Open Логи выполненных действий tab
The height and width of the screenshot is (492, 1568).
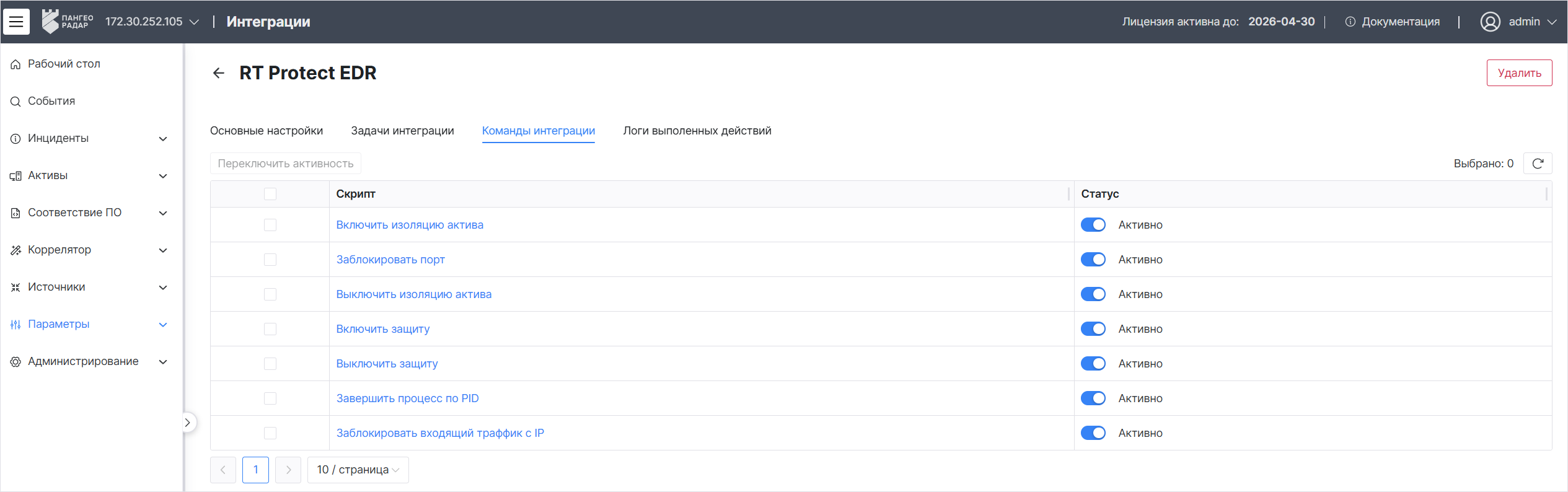[697, 131]
